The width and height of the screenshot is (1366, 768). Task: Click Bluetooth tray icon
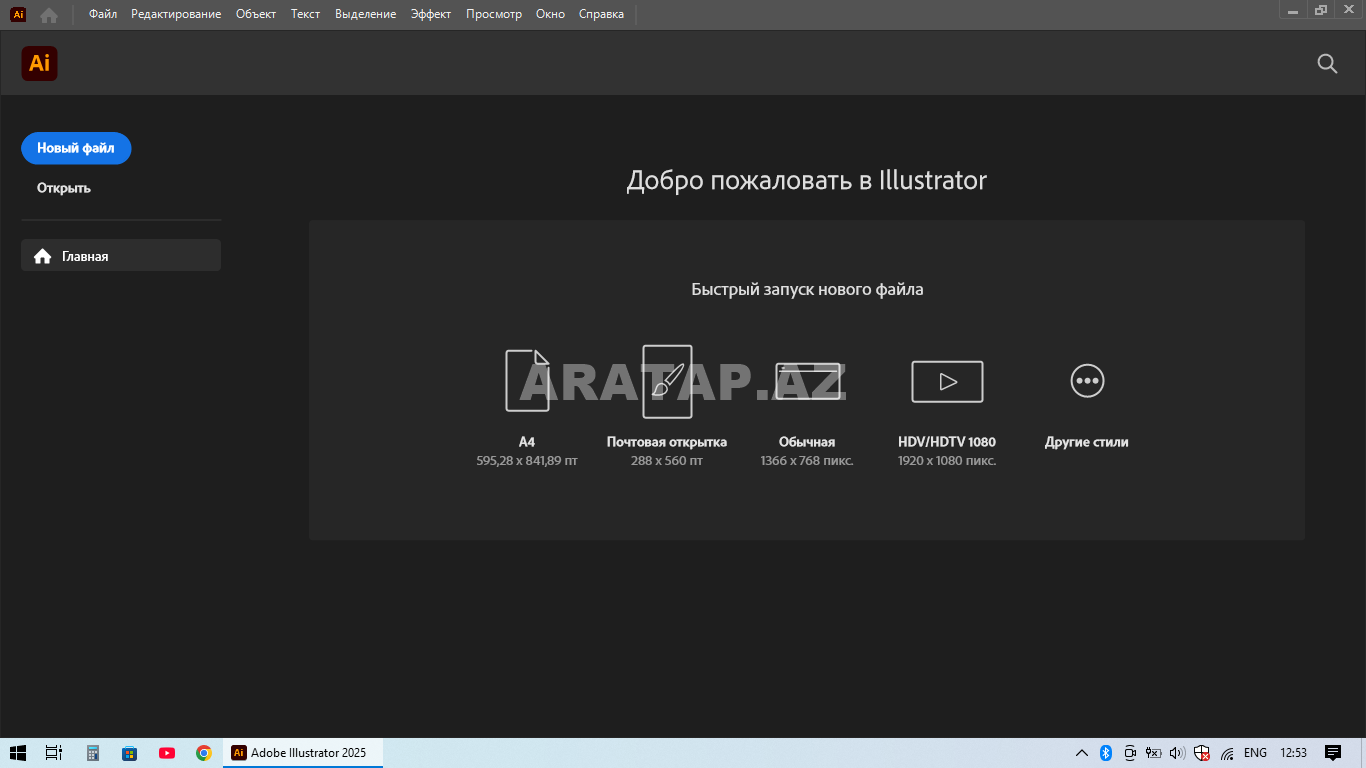pos(1106,753)
